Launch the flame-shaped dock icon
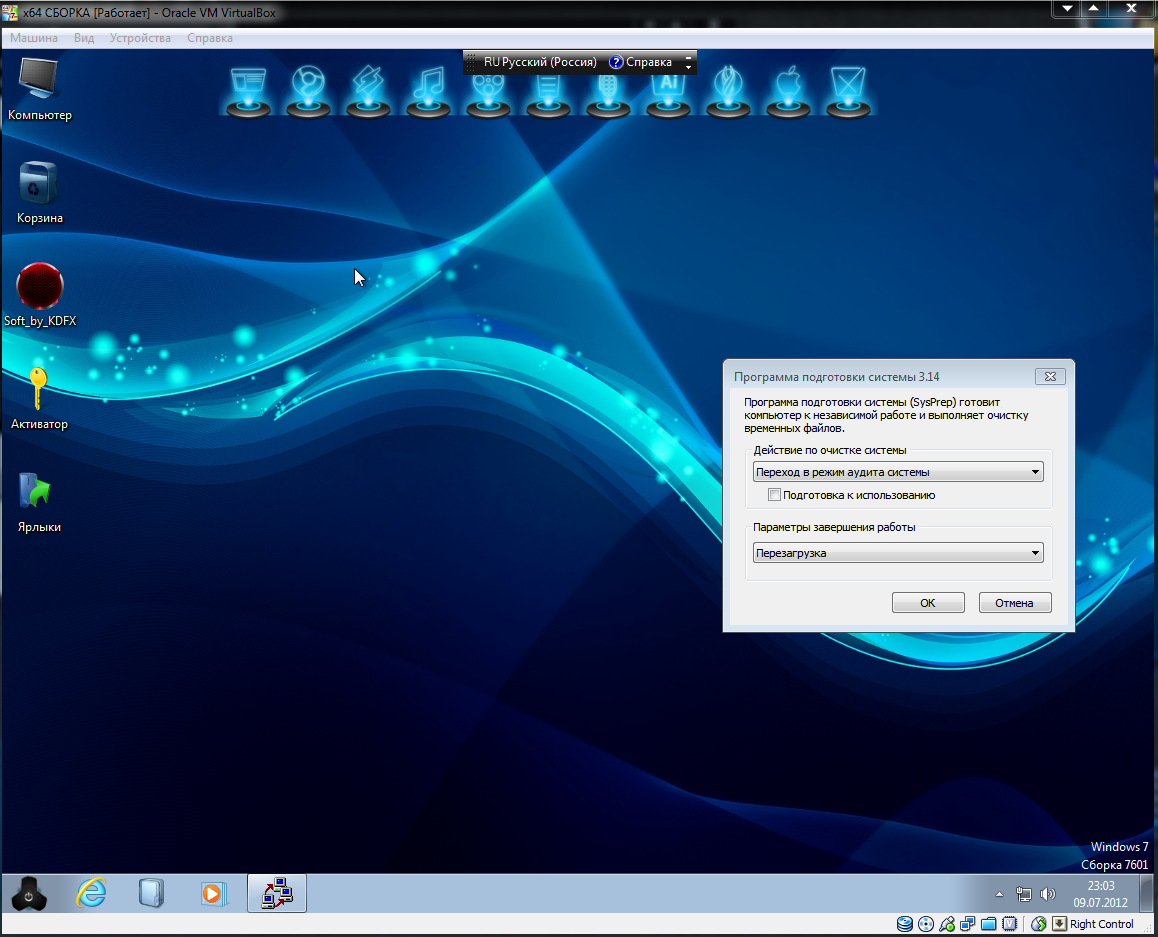 pyautogui.click(x=728, y=91)
